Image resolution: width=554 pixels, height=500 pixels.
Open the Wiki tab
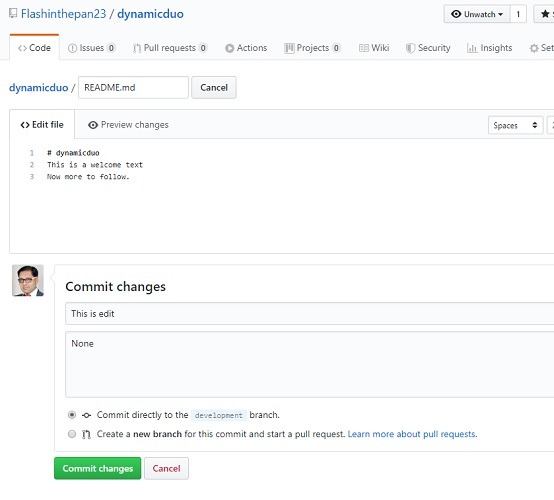[374, 48]
